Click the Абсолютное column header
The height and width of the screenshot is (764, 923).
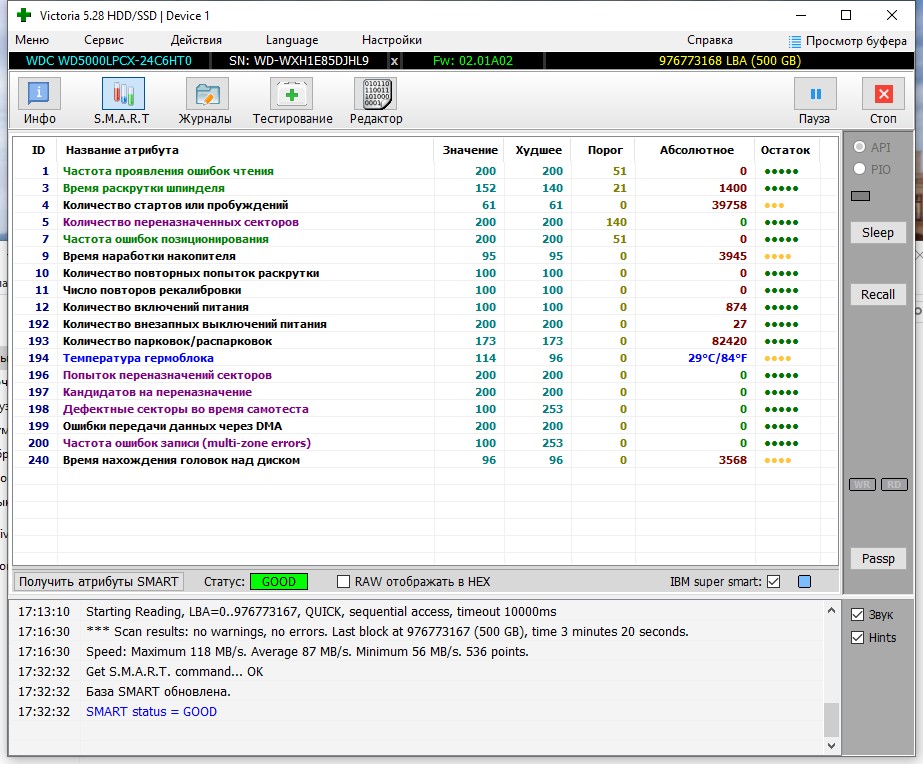(x=696, y=150)
